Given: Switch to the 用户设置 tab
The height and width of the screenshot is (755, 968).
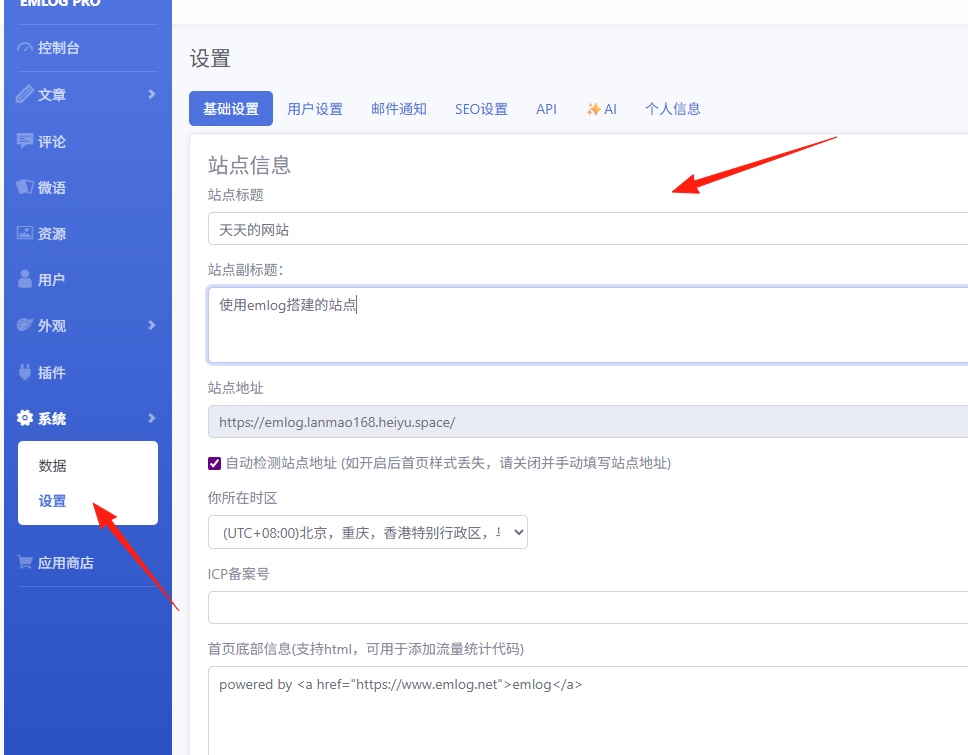Looking at the screenshot, I should tap(315, 109).
